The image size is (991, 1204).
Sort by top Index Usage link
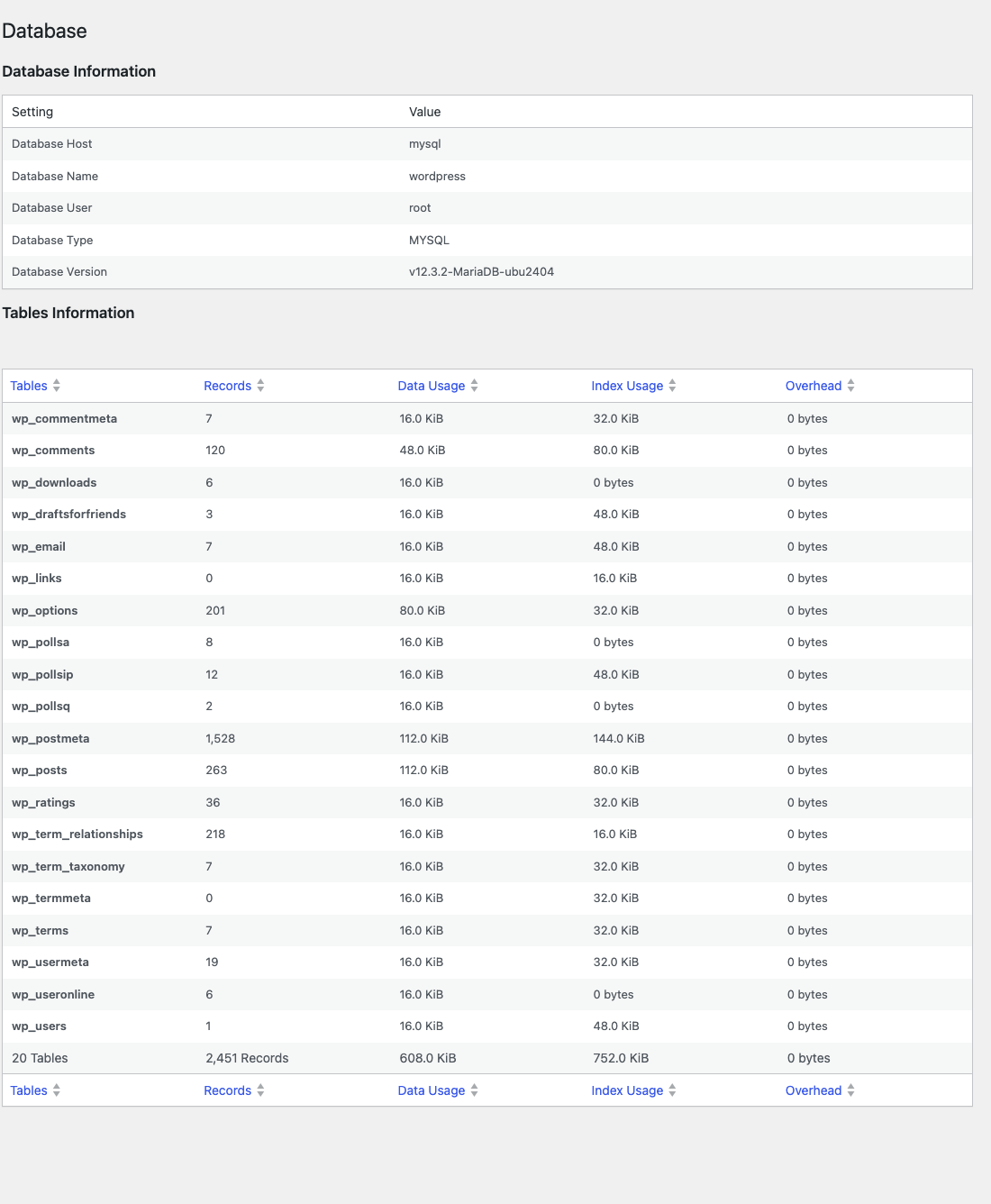[x=627, y=386]
